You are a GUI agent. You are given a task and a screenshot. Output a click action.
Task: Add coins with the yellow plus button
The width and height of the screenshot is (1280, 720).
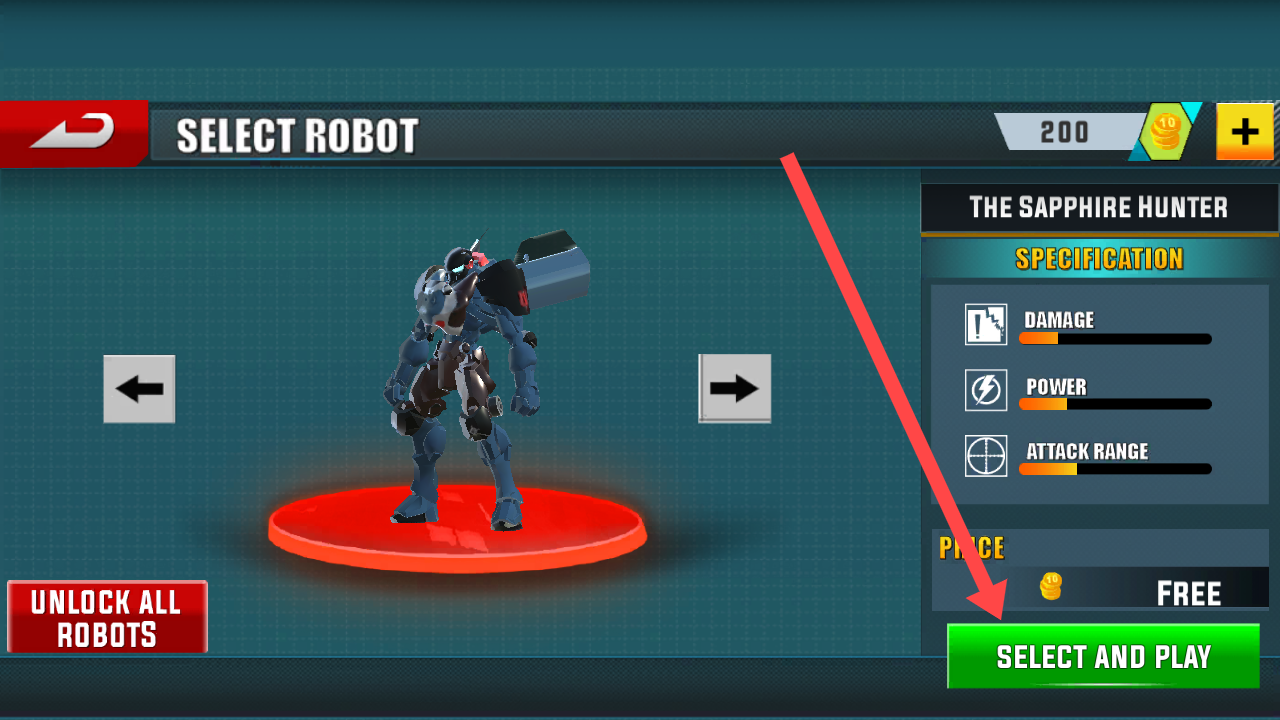coord(1244,131)
